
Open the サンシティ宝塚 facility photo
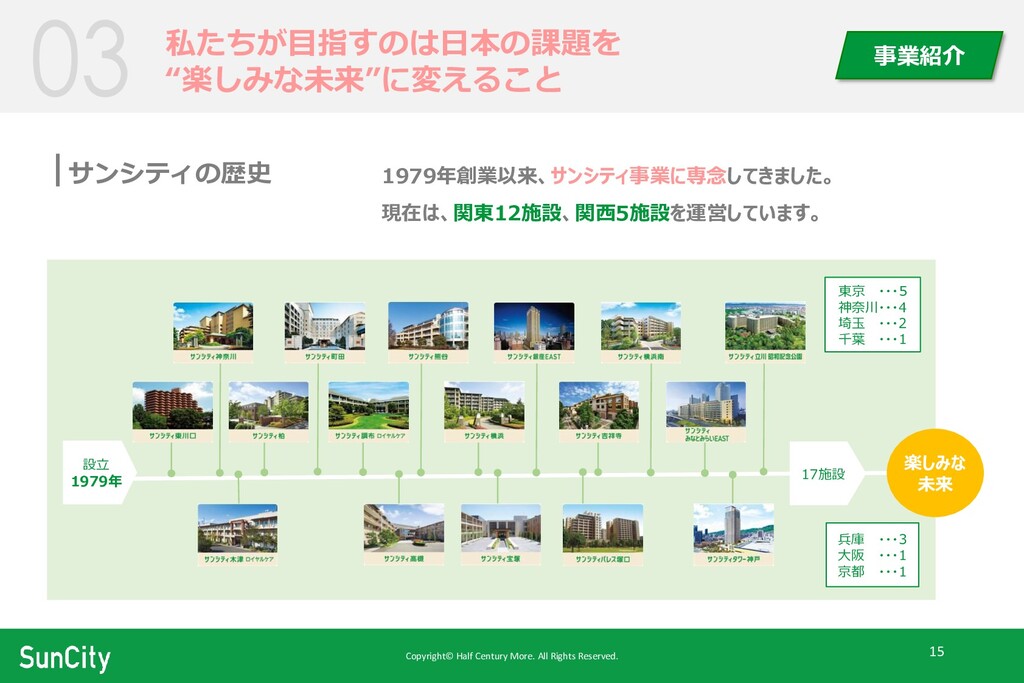coord(501,528)
